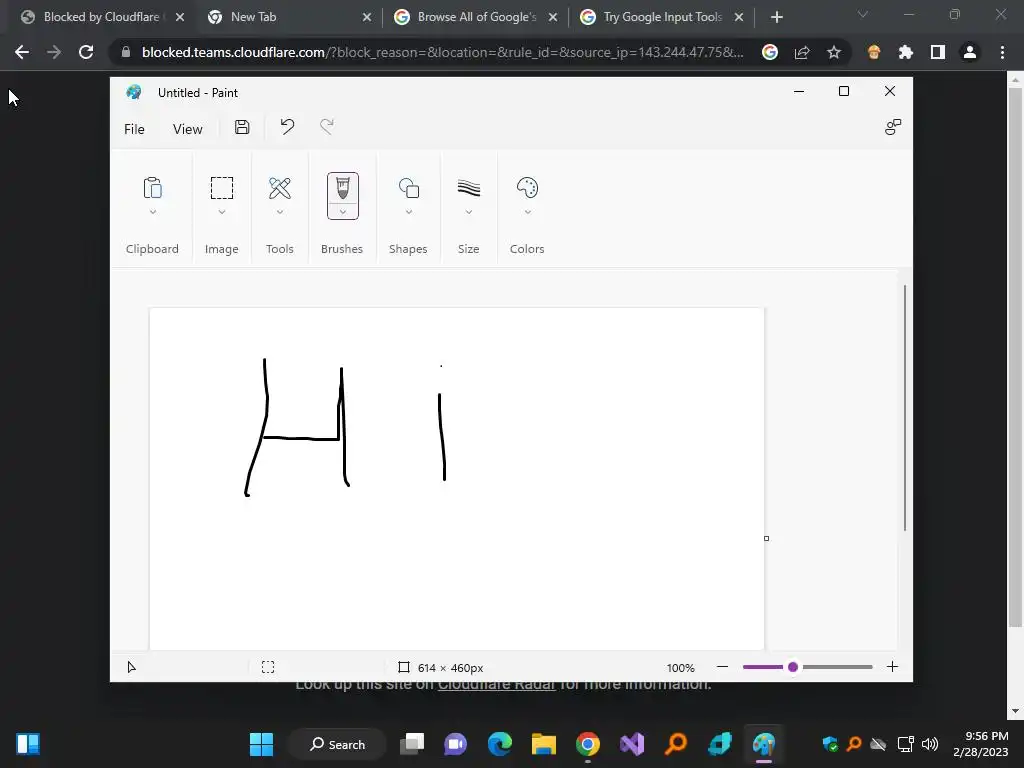
Task: Open the Shapes icon in ribbon
Action: [409, 188]
